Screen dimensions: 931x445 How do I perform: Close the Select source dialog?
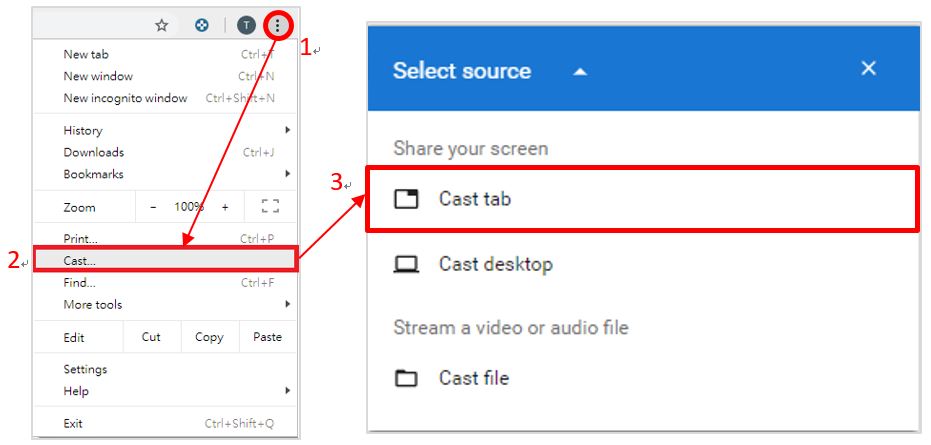(x=869, y=69)
